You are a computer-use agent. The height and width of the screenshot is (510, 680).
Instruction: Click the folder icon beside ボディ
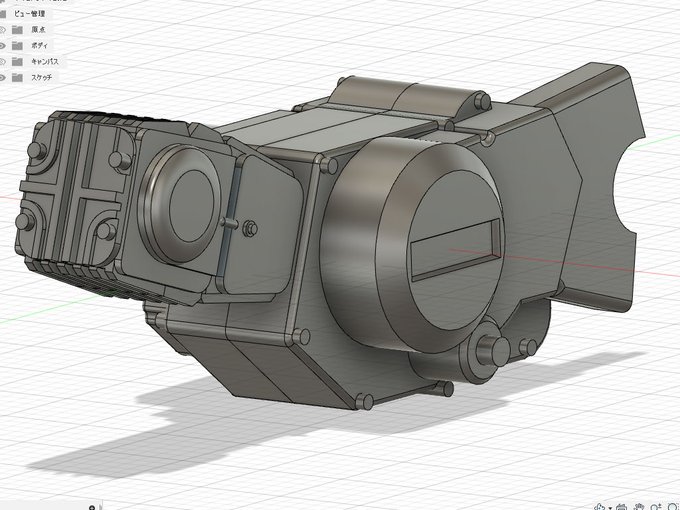pyautogui.click(x=17, y=46)
